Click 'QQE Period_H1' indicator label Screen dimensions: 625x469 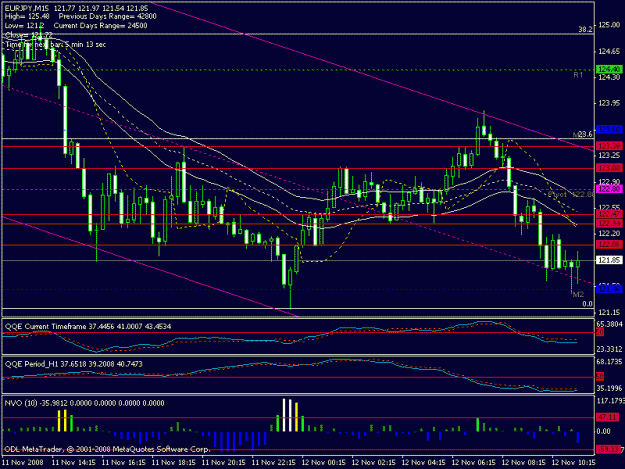coord(33,364)
